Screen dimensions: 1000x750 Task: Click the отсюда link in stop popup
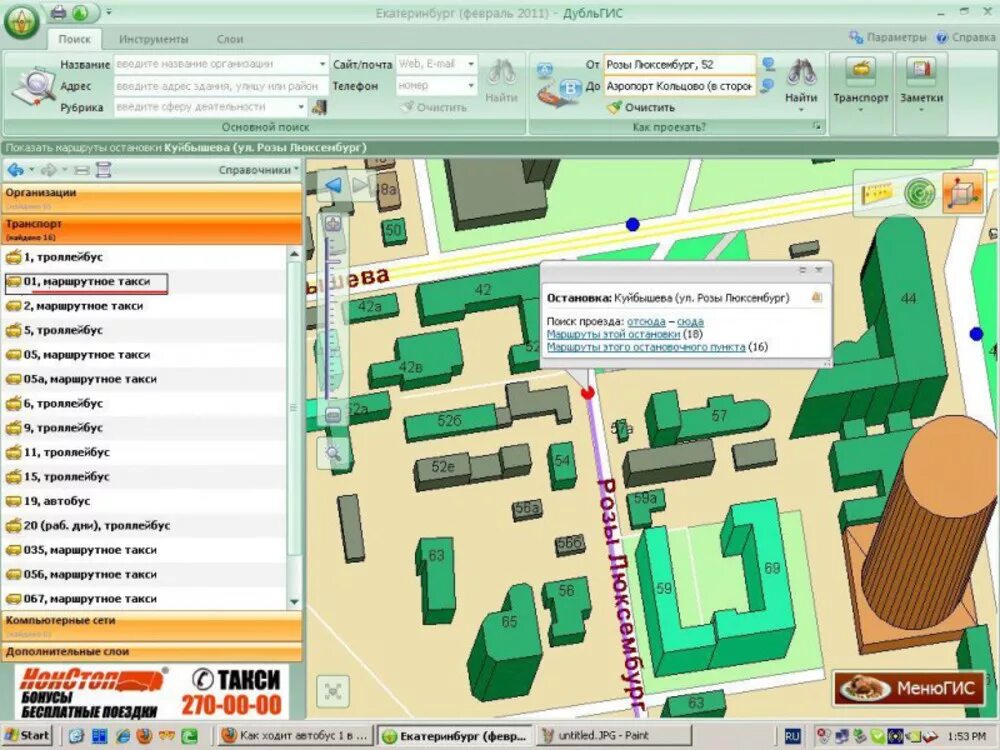[646, 321]
